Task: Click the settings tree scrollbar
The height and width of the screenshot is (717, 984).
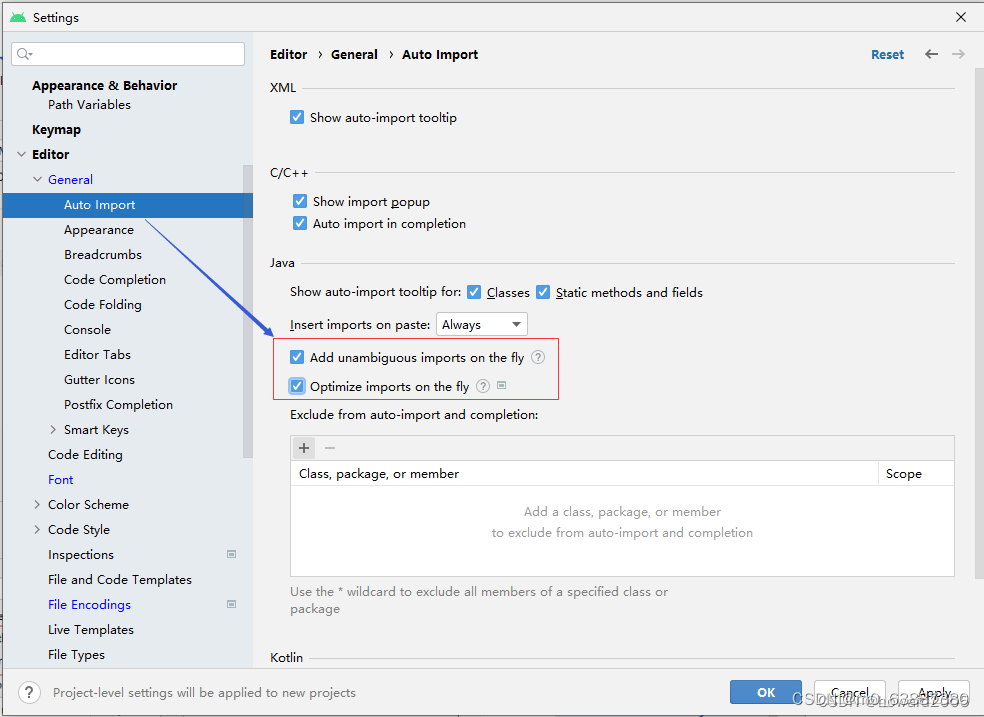Action: point(247,311)
